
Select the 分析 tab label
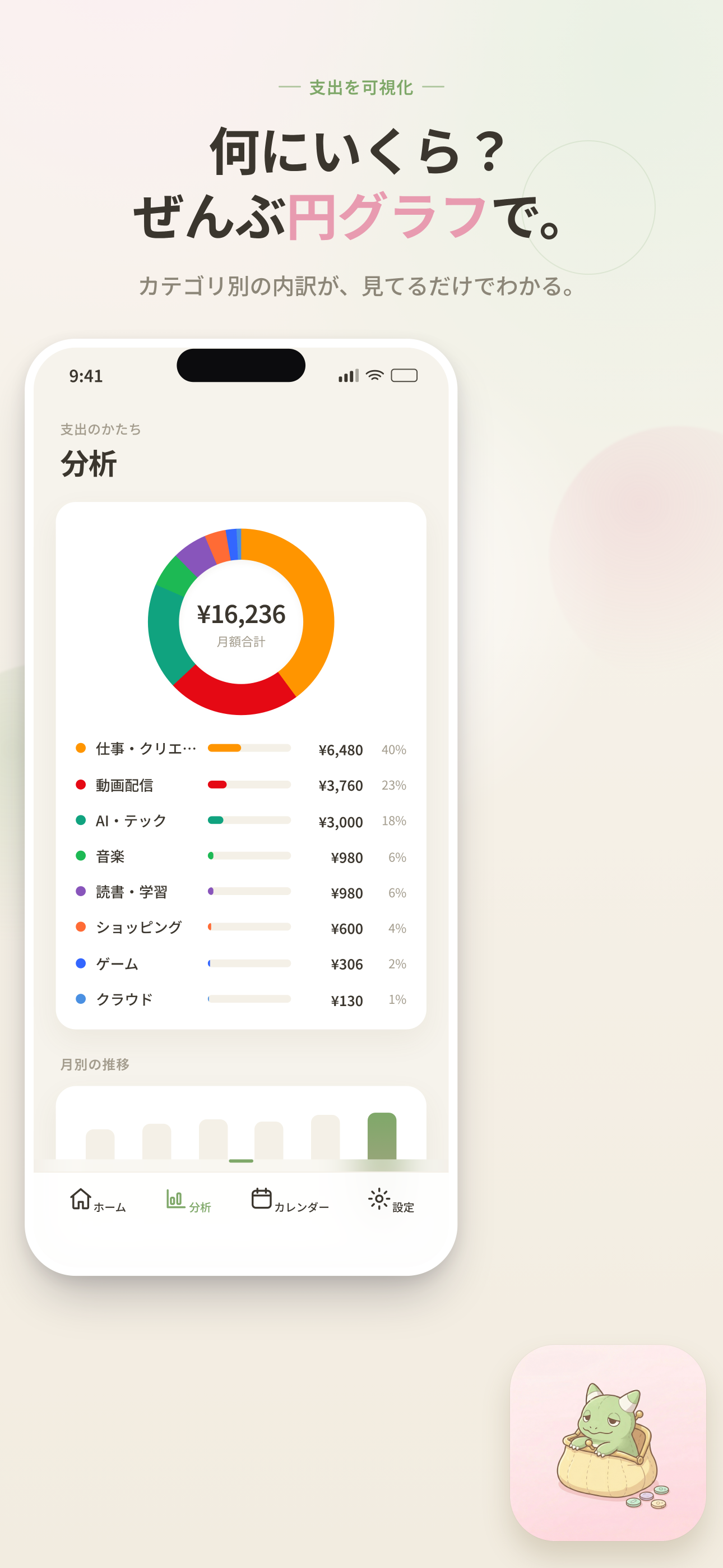pyautogui.click(x=200, y=1207)
